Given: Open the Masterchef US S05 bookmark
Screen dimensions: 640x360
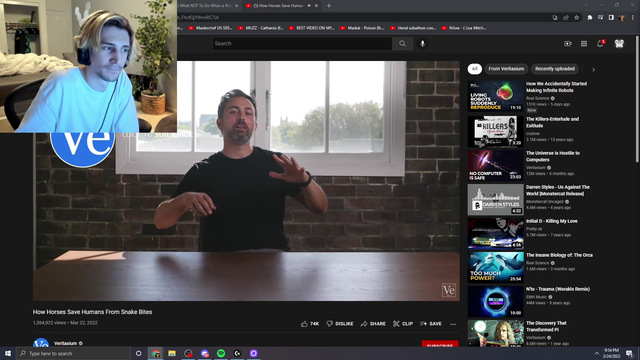Looking at the screenshot, I should coord(211,28).
